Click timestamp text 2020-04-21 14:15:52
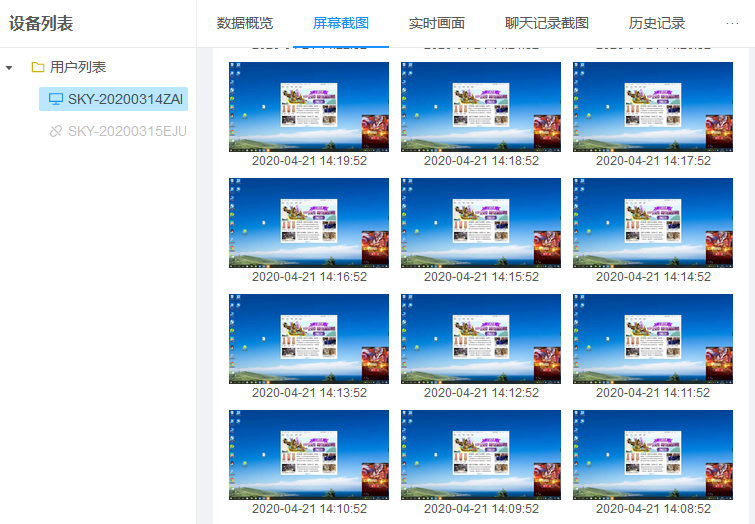The image size is (755, 524). click(x=481, y=277)
